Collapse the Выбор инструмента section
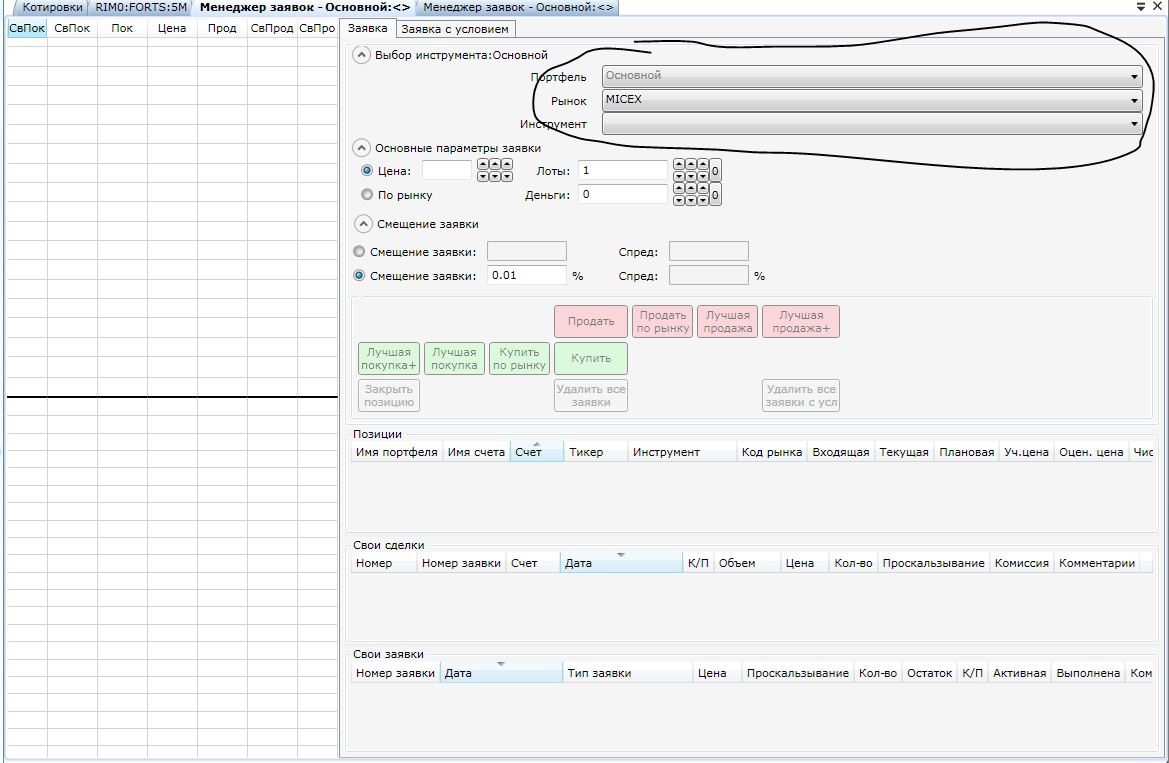1169x763 pixels. [362, 56]
